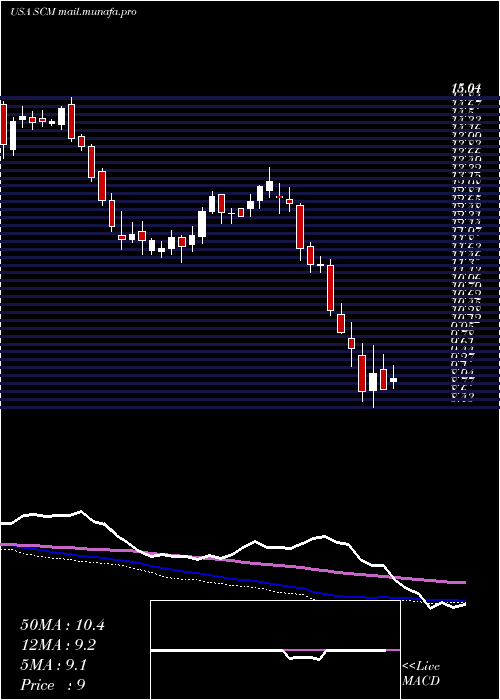Click inside the MACD indicator box
This screenshot has width=500, height=700.
pyautogui.click(x=275, y=650)
